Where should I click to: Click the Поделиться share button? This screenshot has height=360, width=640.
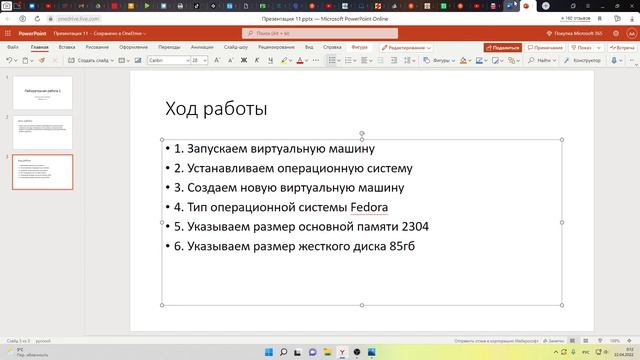point(503,48)
